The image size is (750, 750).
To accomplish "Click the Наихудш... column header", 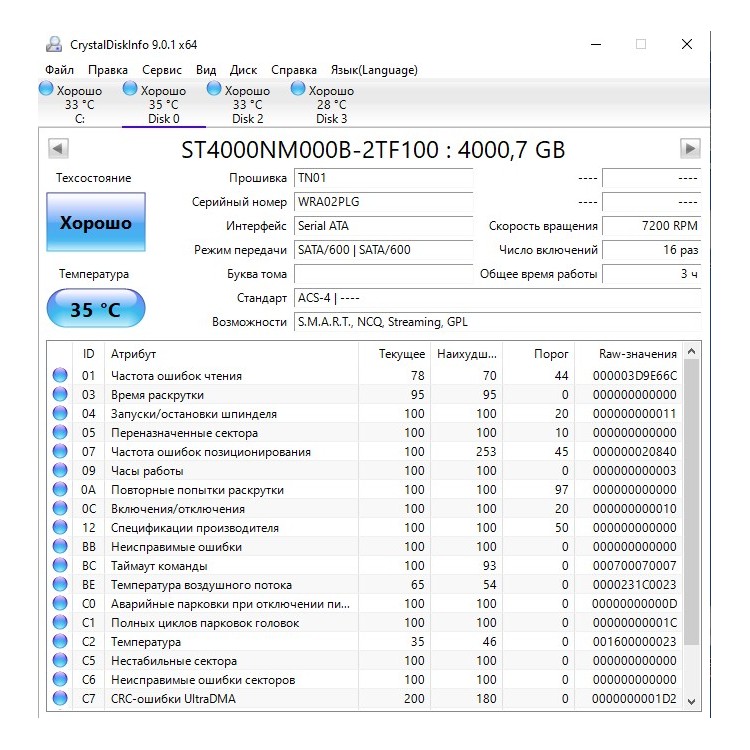I will click(466, 354).
